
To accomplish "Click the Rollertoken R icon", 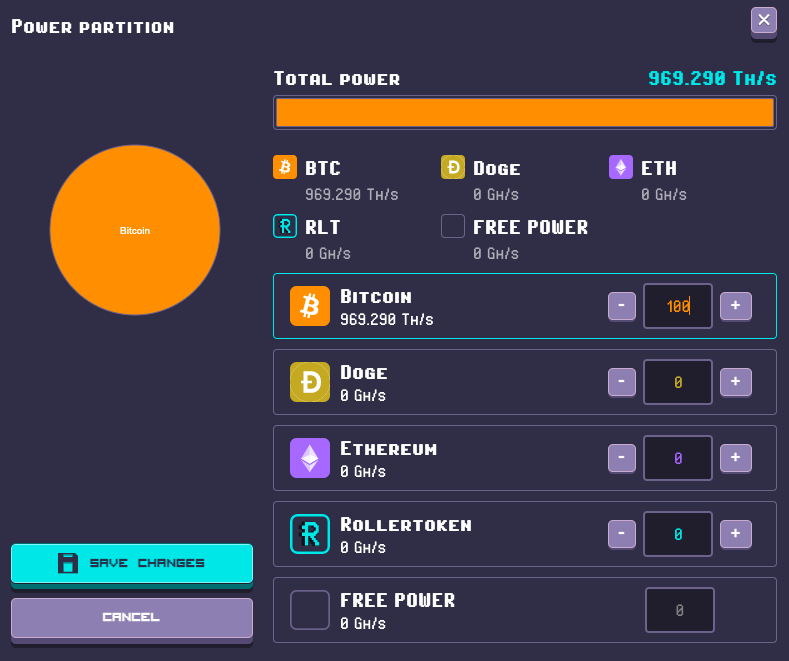I will (x=310, y=534).
